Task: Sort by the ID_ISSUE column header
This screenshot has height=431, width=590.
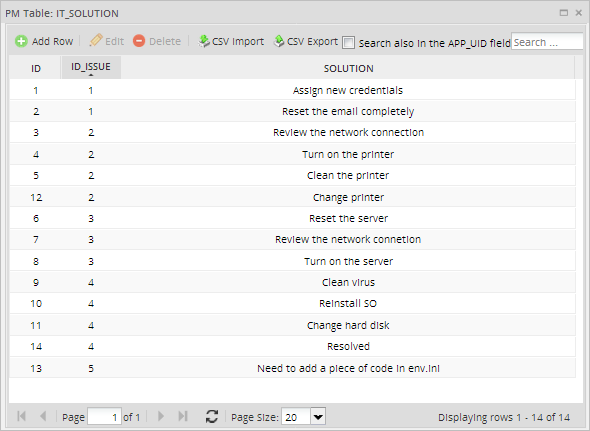Action: point(91,68)
